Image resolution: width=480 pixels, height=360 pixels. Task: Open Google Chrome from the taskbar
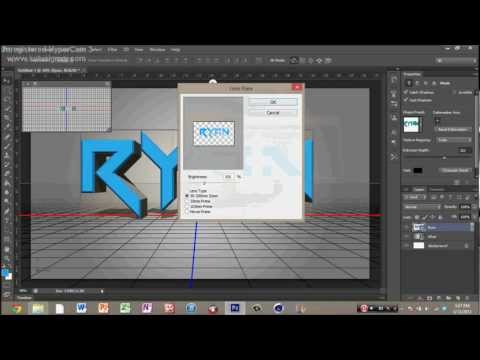(16, 308)
